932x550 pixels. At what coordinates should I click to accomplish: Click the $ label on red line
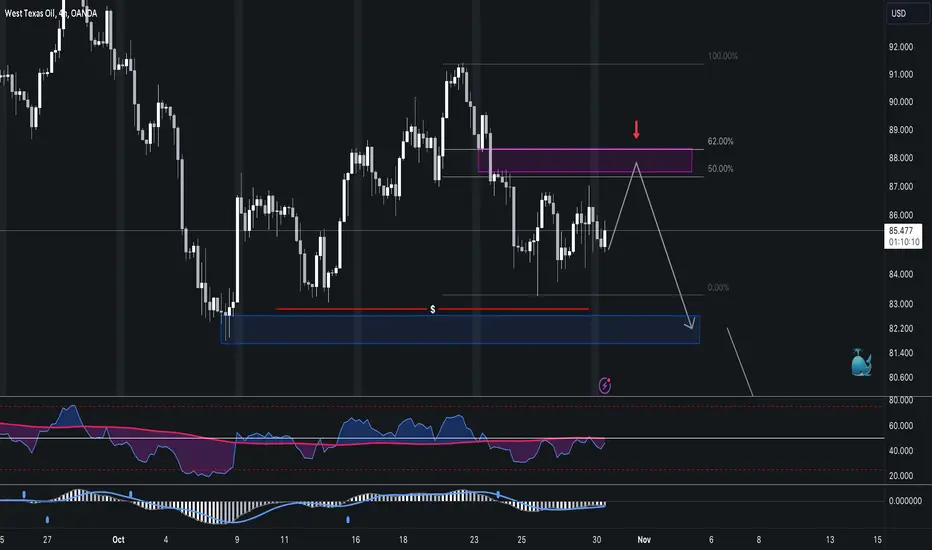coord(433,309)
